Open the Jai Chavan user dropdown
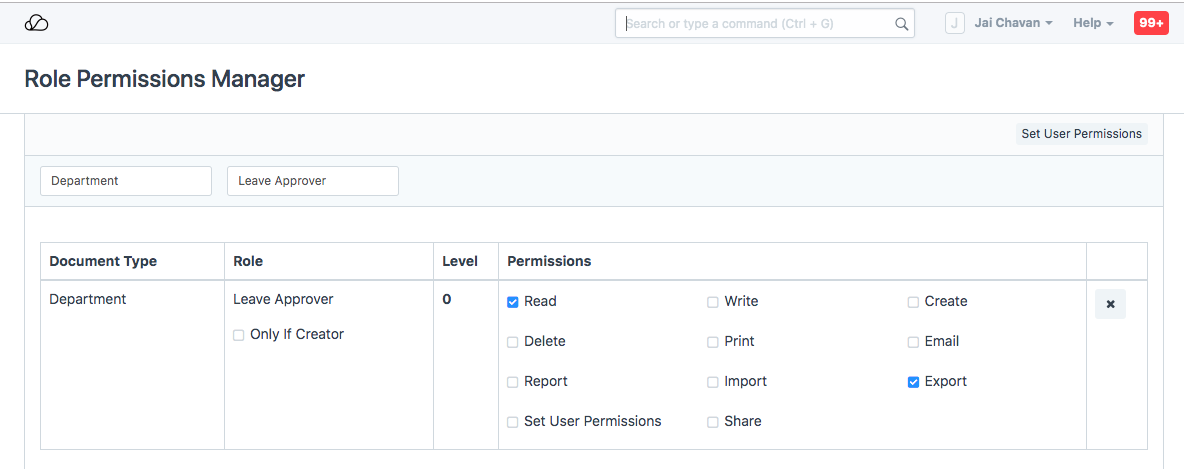 pyautogui.click(x=1013, y=23)
